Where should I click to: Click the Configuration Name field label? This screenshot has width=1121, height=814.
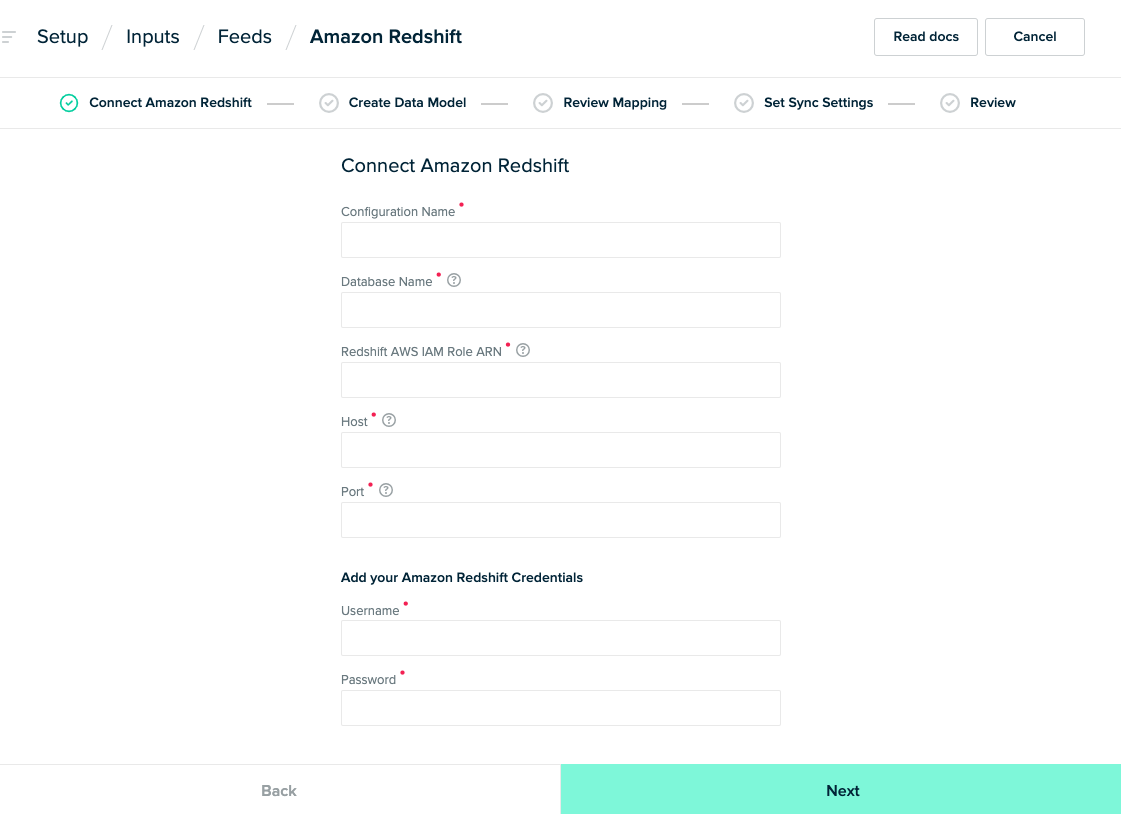(398, 212)
